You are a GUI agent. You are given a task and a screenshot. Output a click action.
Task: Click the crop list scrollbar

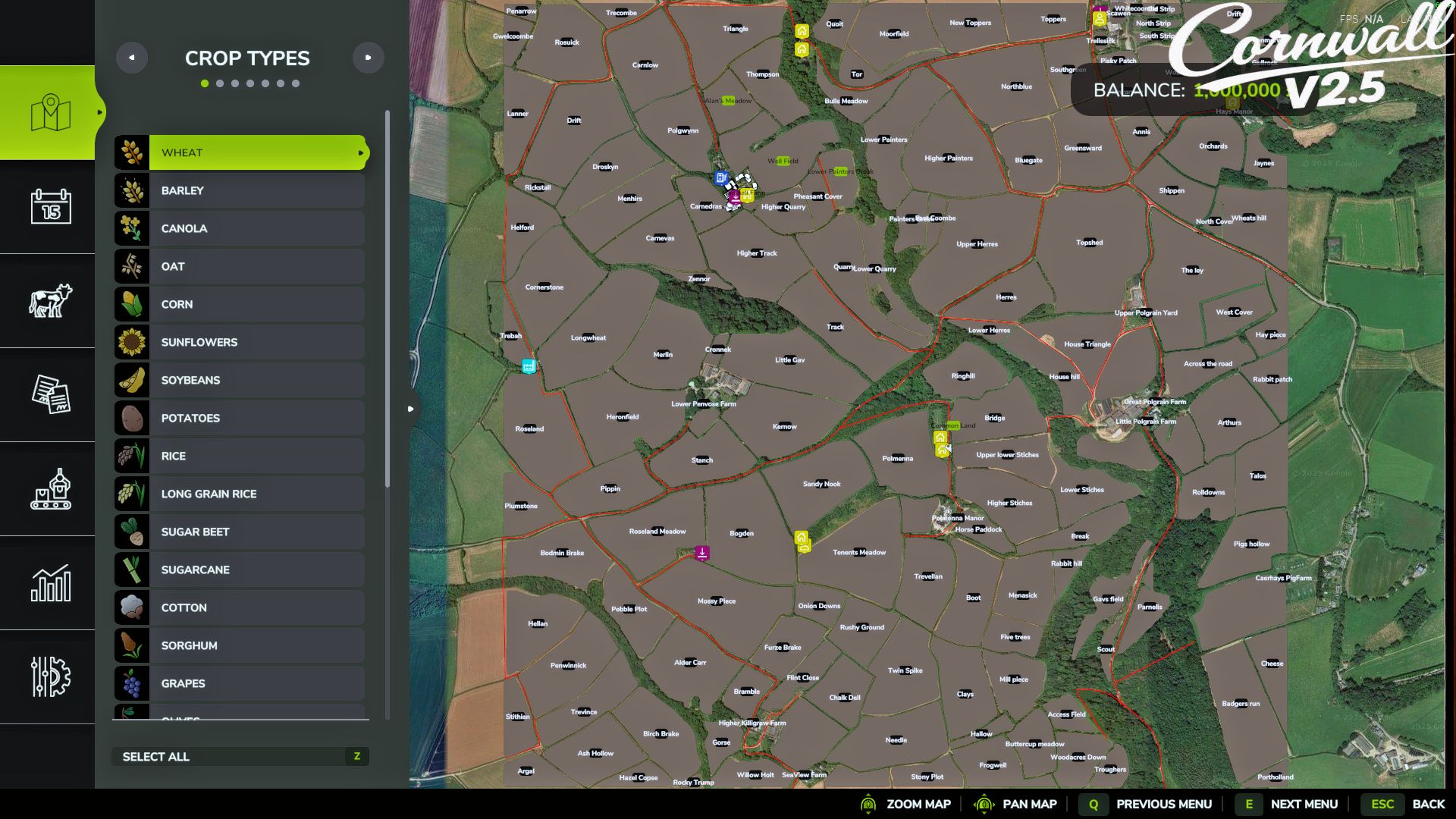coord(388,299)
